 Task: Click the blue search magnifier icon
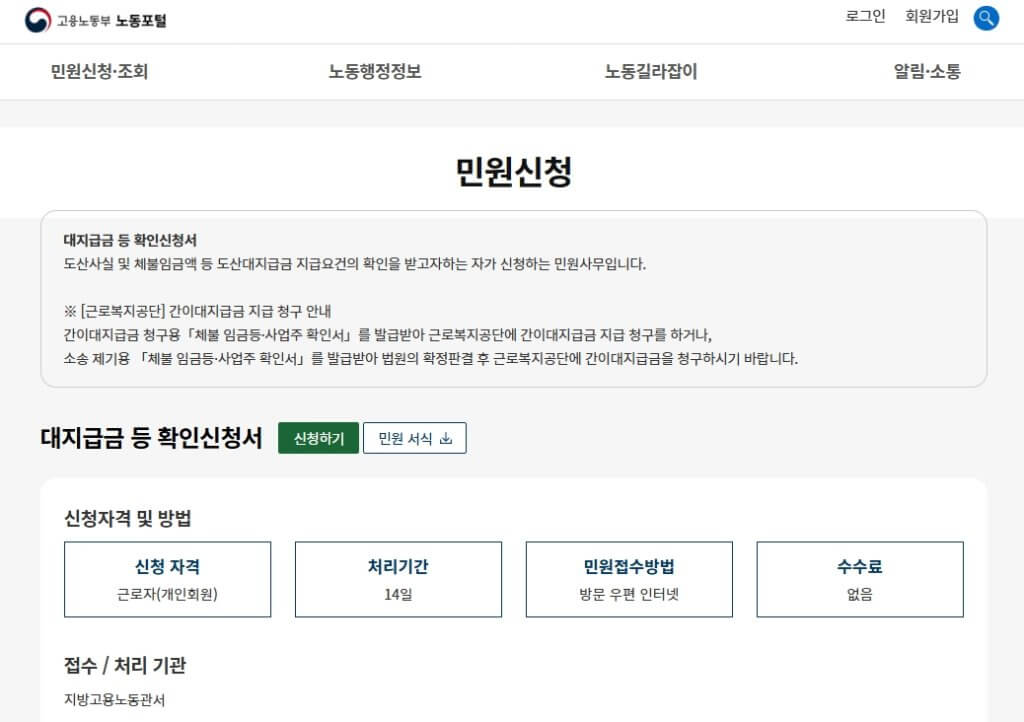(986, 18)
